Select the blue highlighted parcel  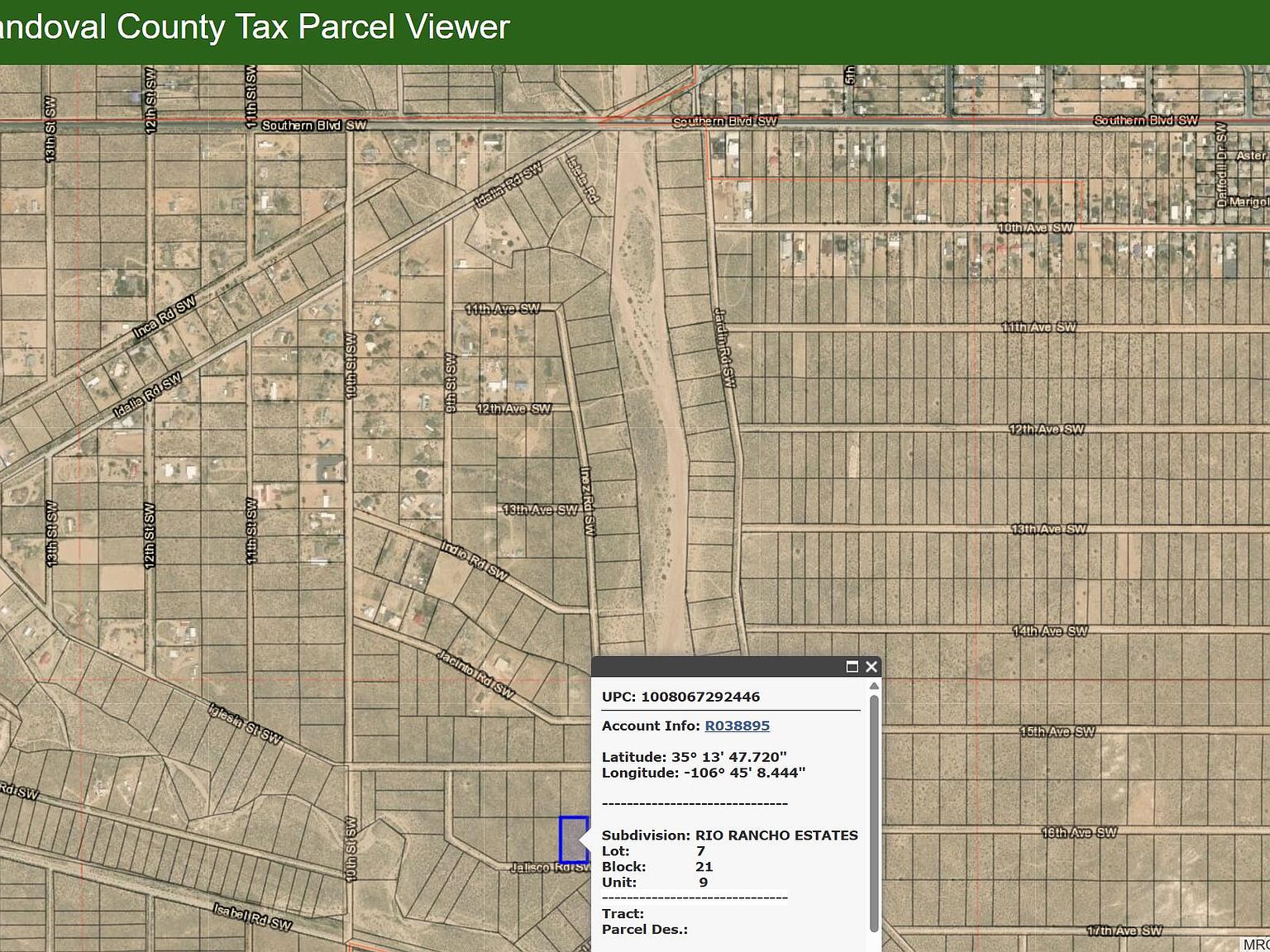coord(573,839)
